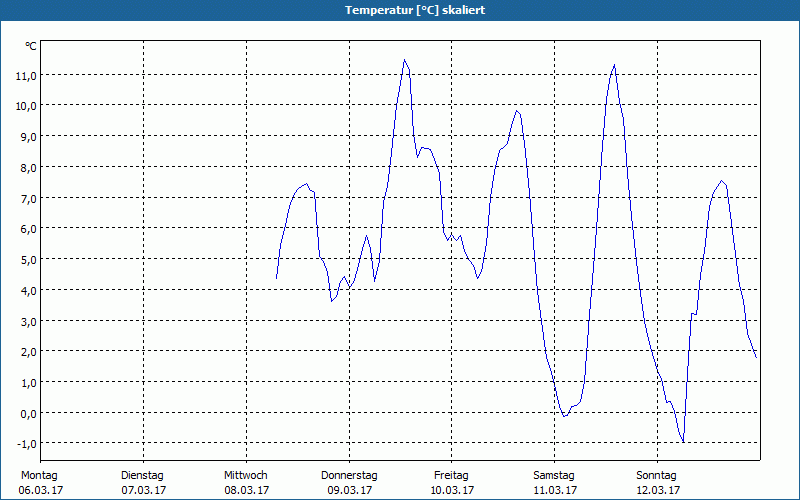Select the 2,0 y-axis value
Screen dimensions: 800x500
28,352
